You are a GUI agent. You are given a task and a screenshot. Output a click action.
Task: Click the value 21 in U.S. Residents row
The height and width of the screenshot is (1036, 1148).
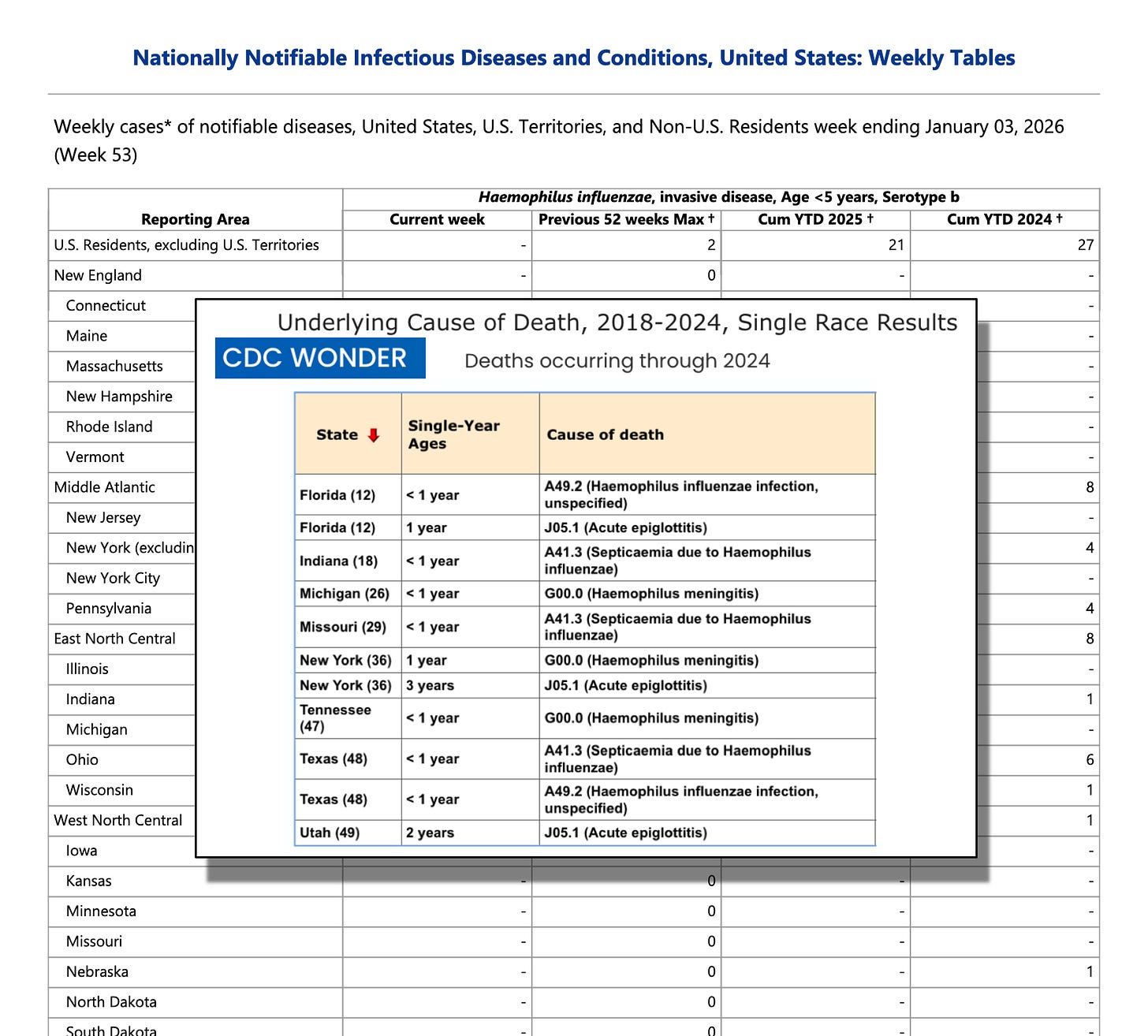(896, 245)
